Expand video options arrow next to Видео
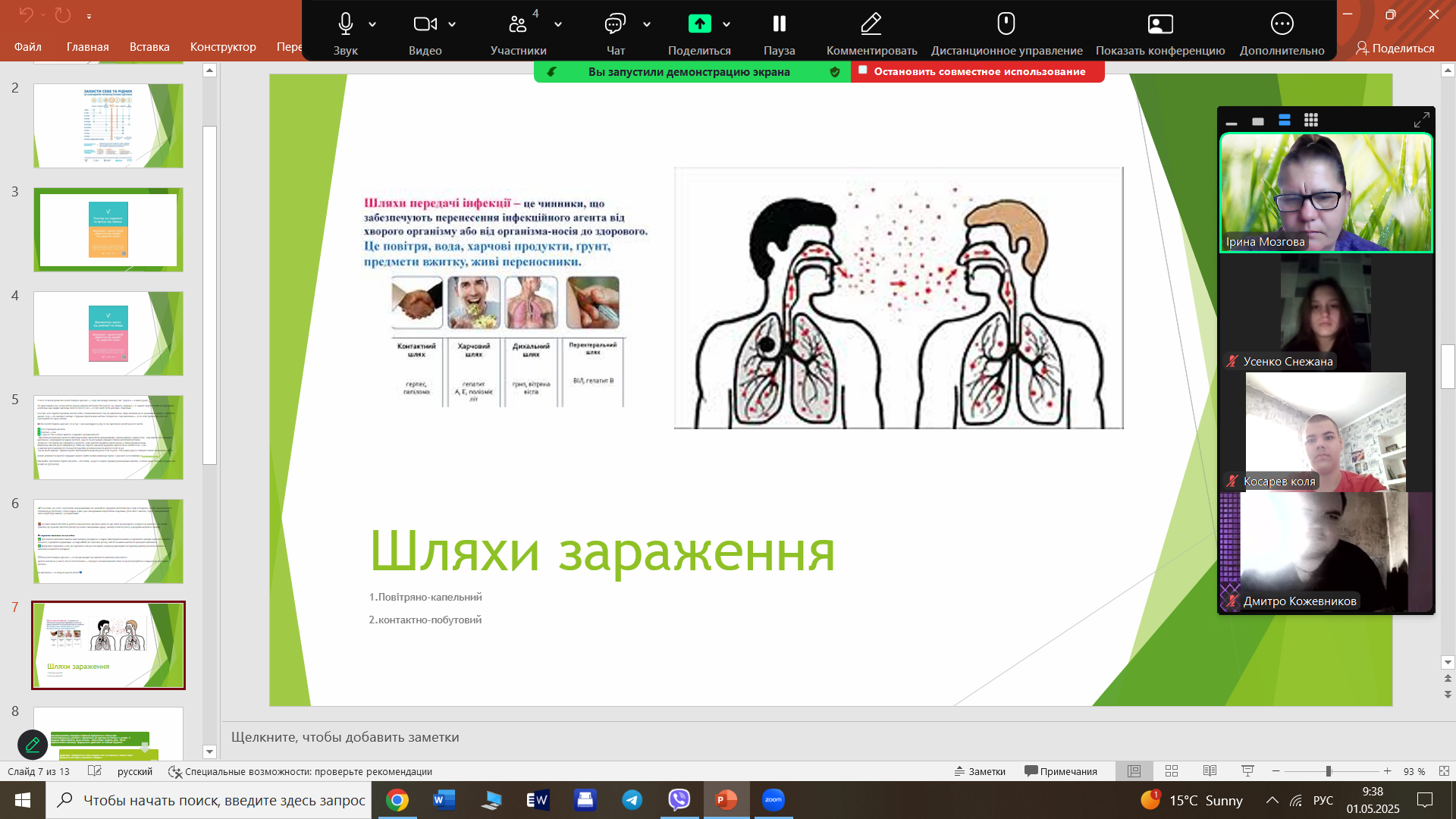 tap(452, 24)
